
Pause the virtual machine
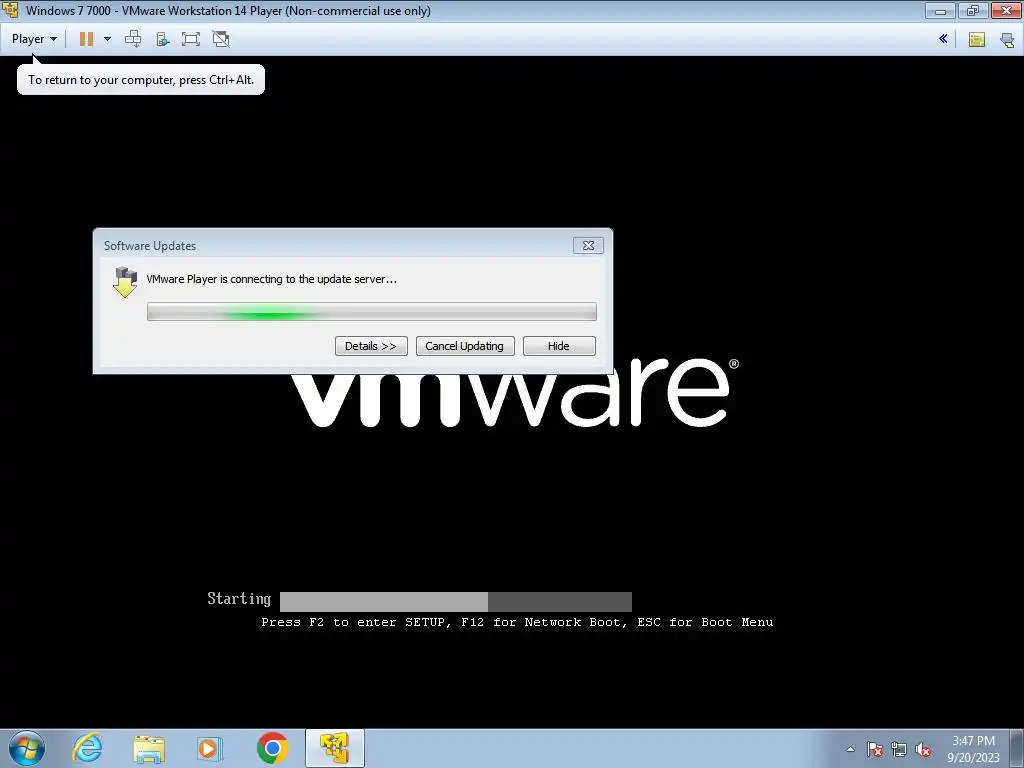click(x=86, y=39)
